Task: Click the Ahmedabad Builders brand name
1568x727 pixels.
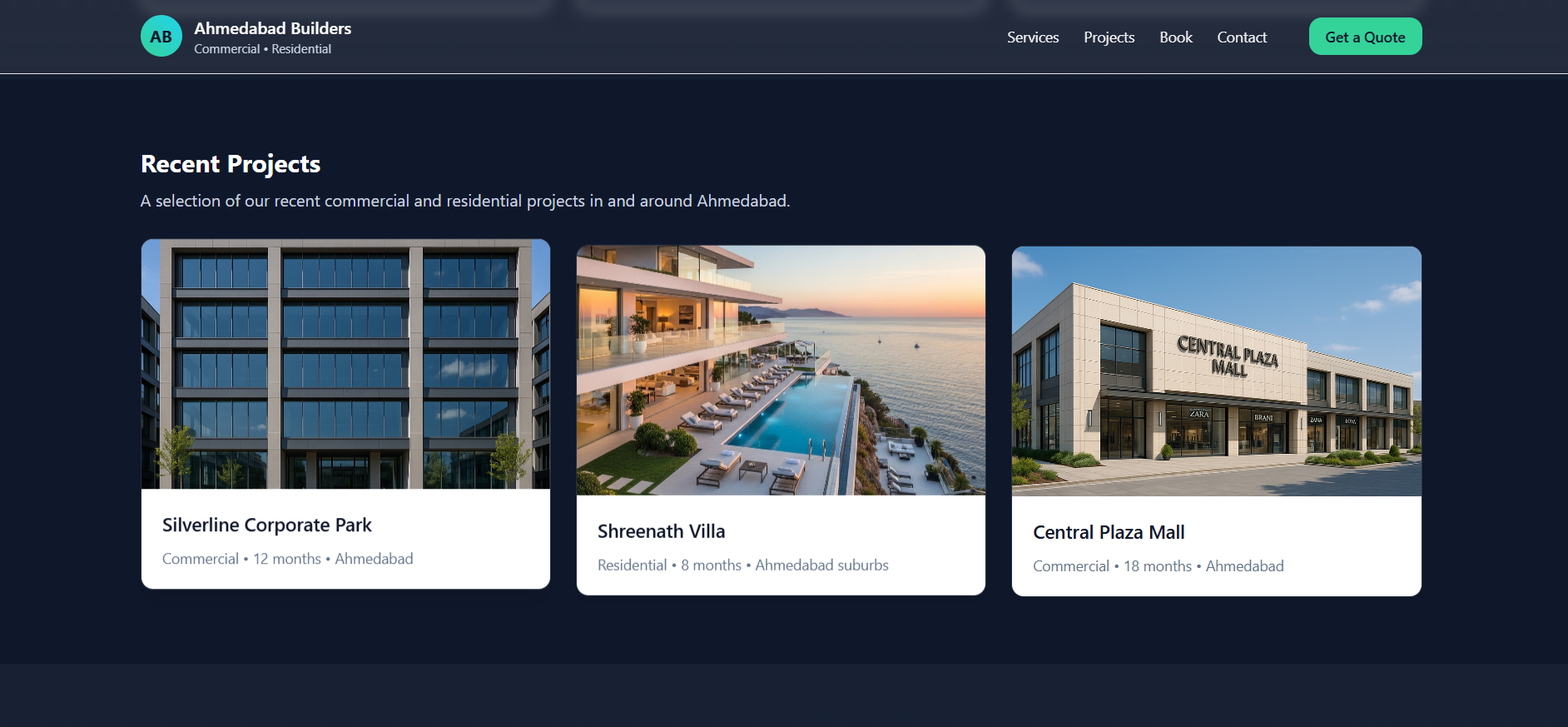Action: coord(273,28)
